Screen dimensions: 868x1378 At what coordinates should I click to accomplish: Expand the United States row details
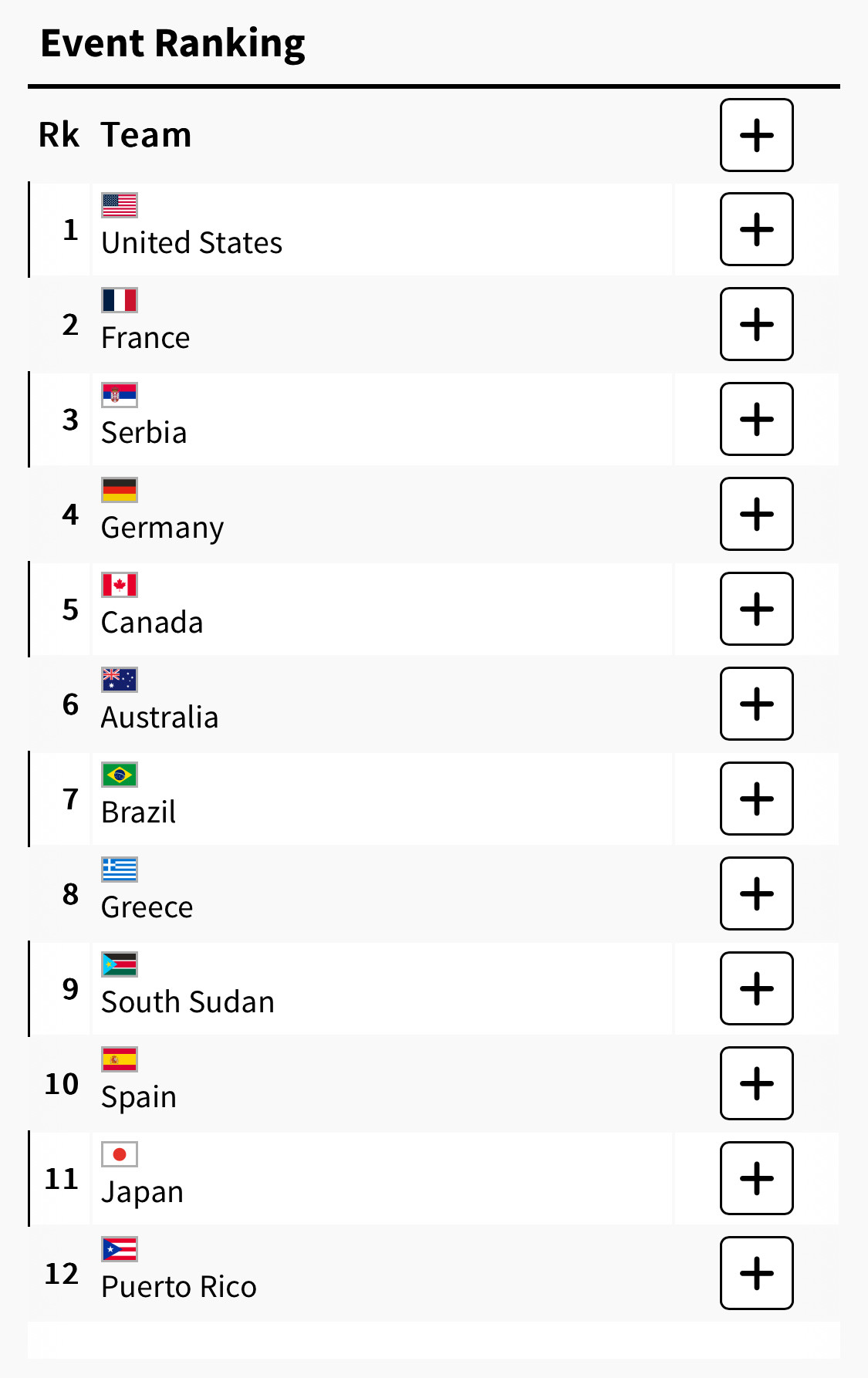(x=756, y=229)
